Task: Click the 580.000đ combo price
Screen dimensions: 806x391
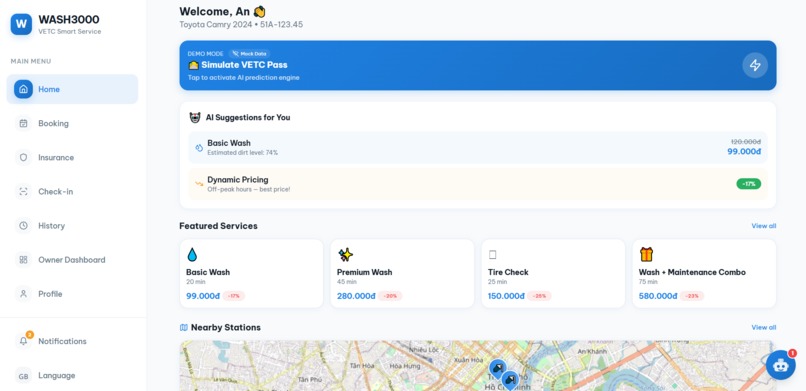Action: point(658,296)
